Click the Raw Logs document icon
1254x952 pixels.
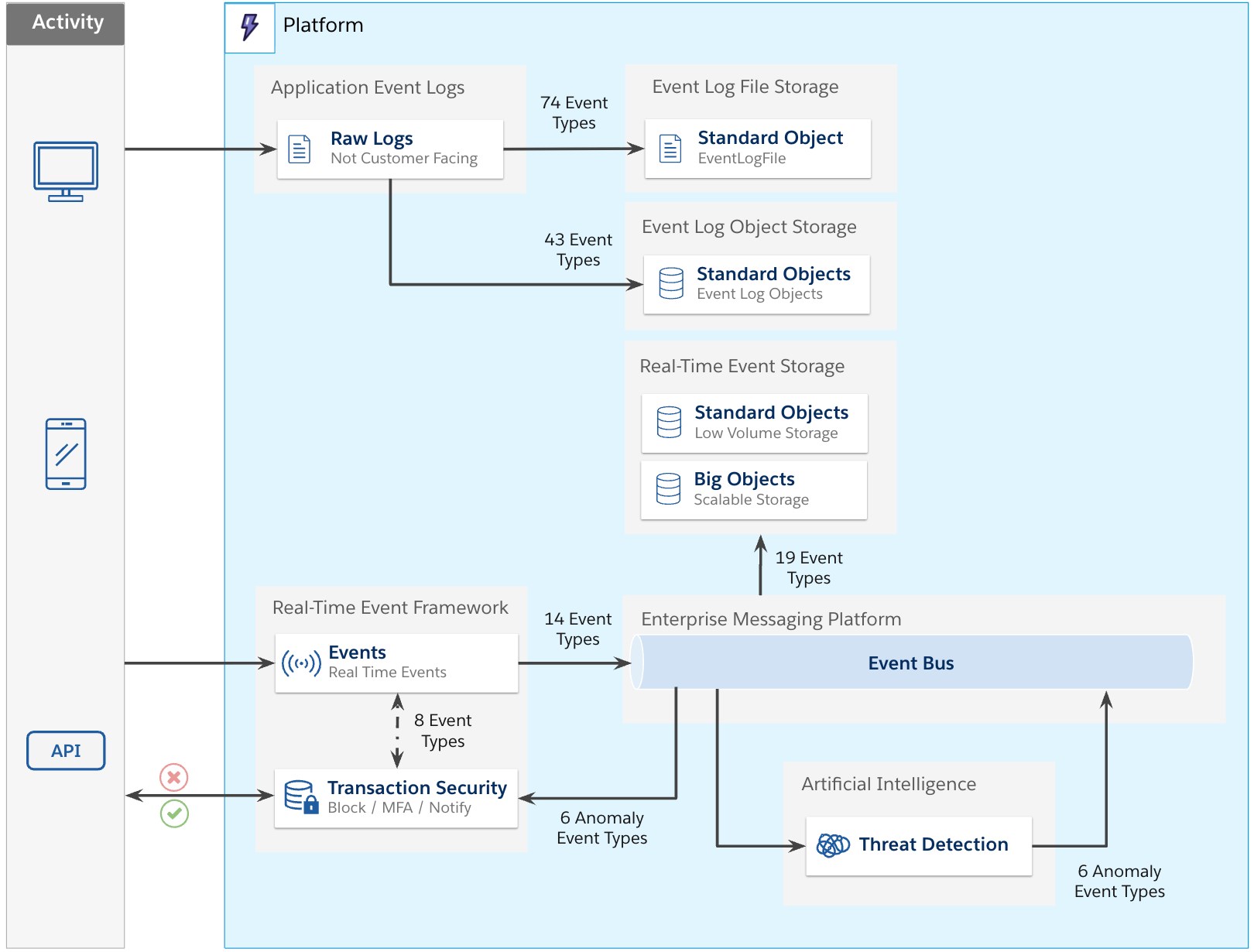tap(300, 149)
